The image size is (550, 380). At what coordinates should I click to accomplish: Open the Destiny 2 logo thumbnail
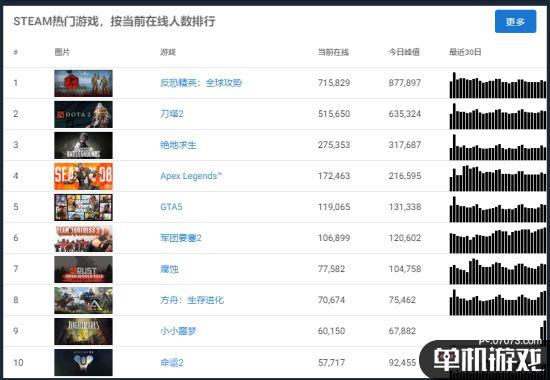pos(83,362)
